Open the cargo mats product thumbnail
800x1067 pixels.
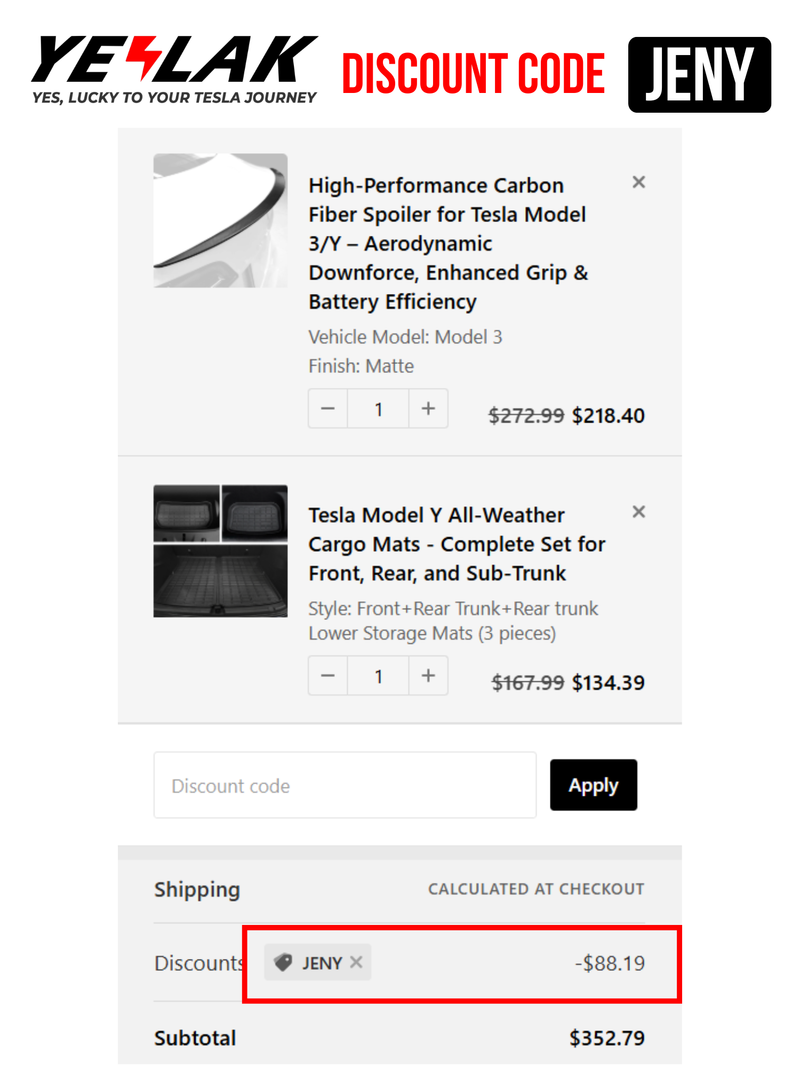point(220,551)
